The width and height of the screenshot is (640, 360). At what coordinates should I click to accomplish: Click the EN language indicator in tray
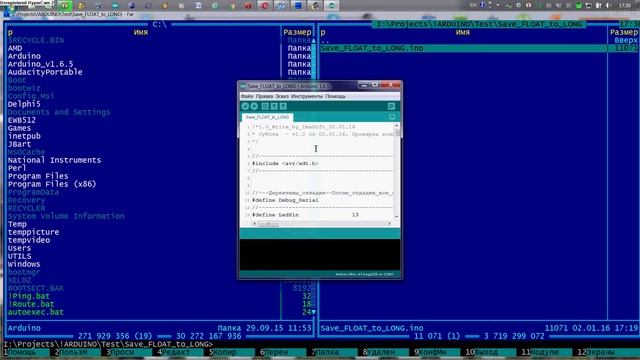tap(473, 5)
